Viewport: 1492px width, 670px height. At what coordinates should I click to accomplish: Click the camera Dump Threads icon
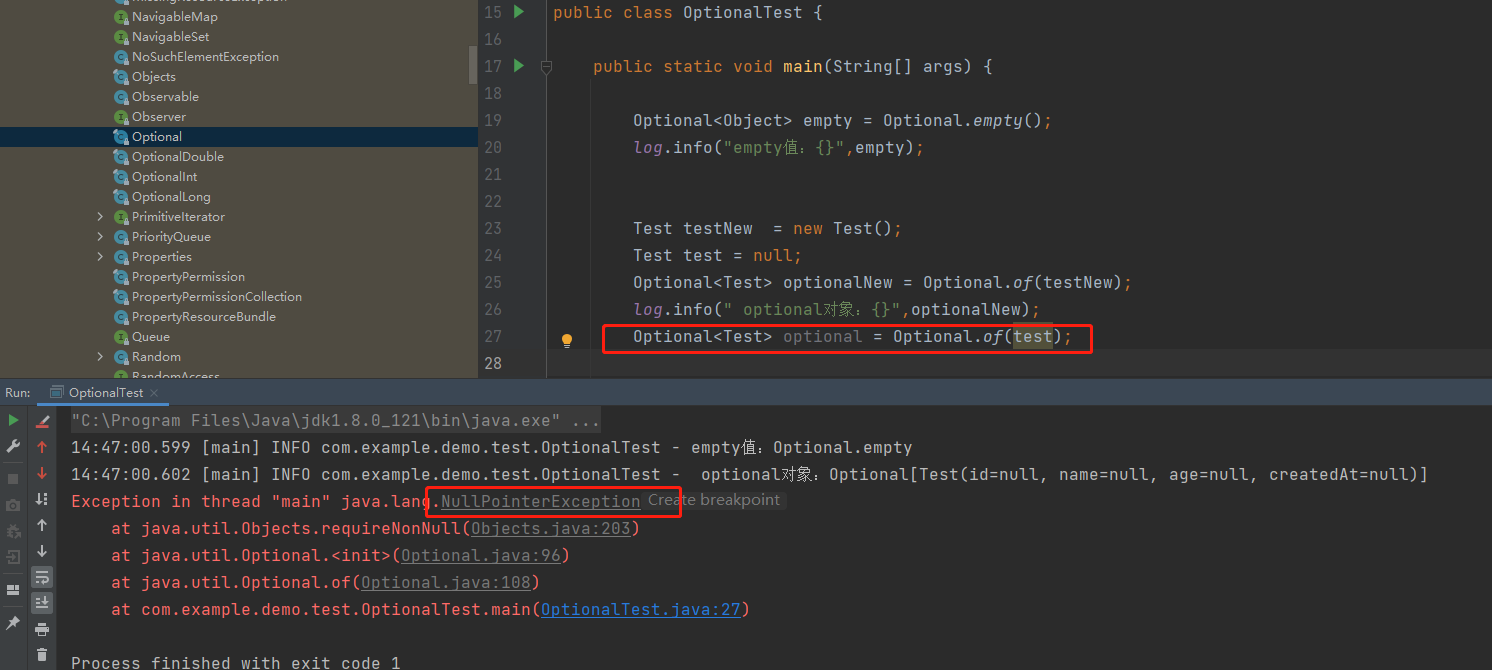[13, 505]
